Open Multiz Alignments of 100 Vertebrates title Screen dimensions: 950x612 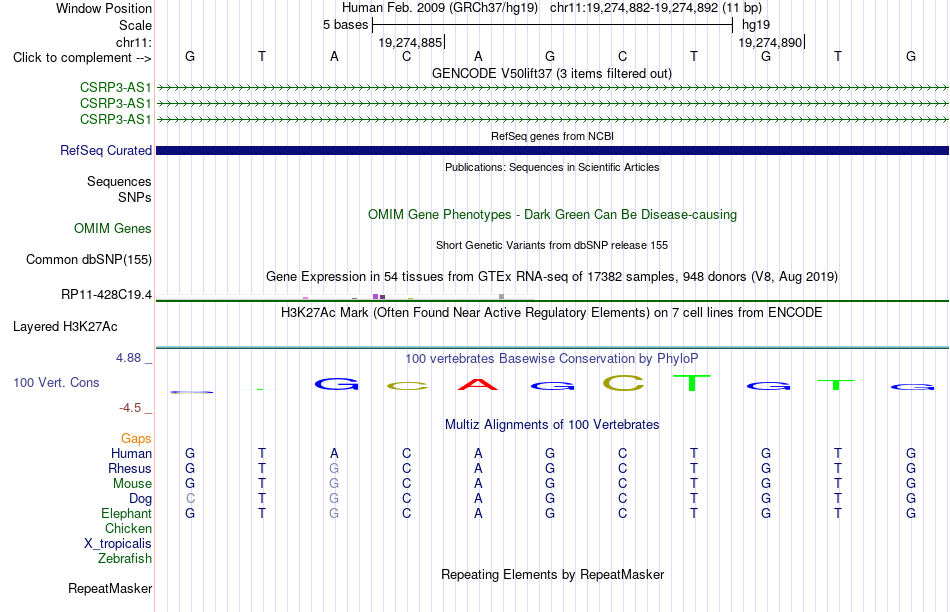click(552, 425)
